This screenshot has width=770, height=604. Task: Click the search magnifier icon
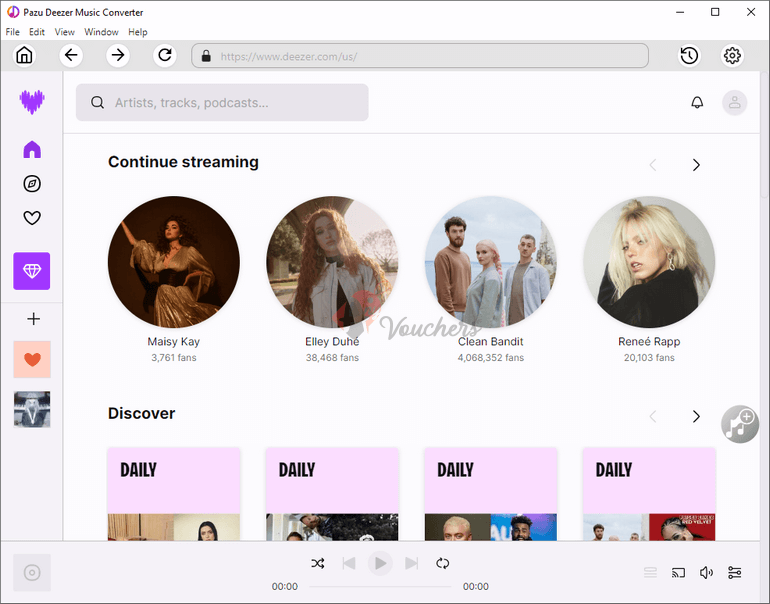(97, 102)
